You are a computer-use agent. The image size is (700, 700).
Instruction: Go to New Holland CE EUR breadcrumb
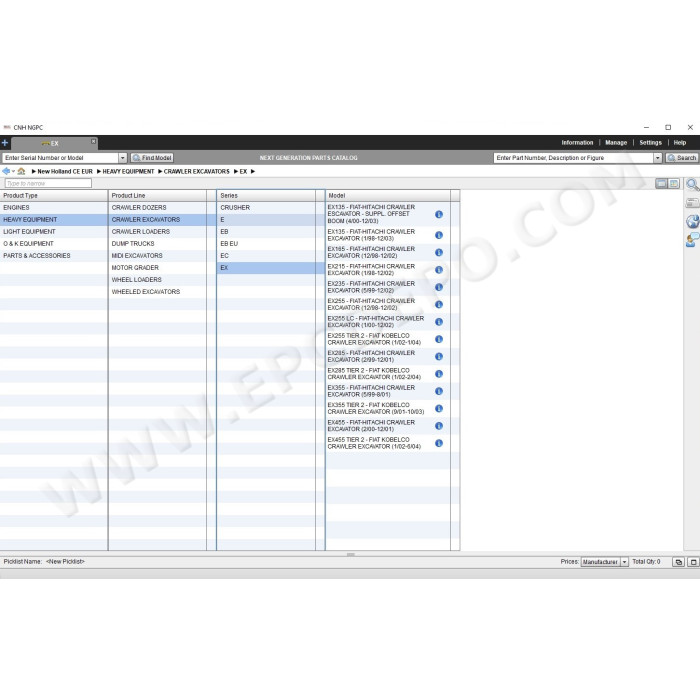coord(65,171)
